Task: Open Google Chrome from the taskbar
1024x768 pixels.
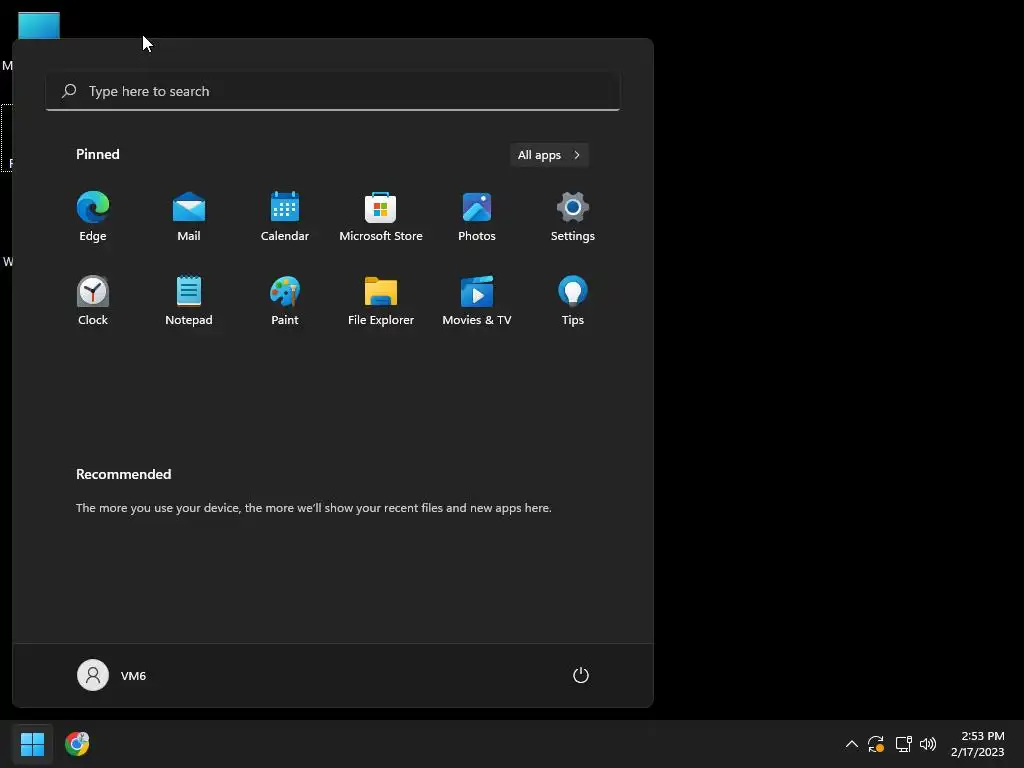Action: coord(77,744)
